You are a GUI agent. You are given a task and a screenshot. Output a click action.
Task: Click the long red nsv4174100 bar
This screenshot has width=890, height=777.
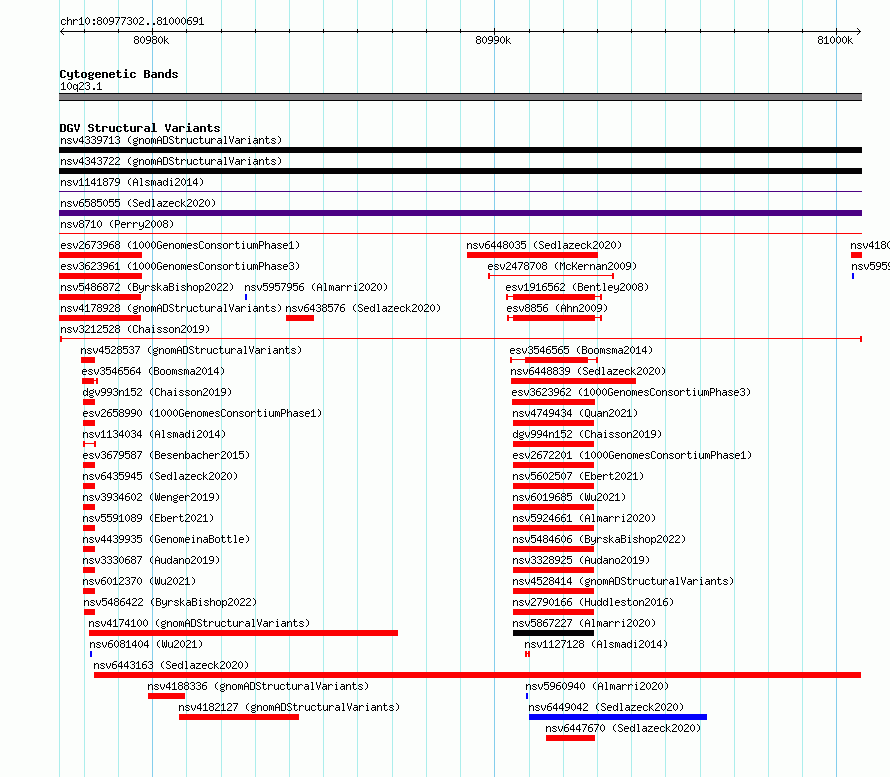coord(244,633)
